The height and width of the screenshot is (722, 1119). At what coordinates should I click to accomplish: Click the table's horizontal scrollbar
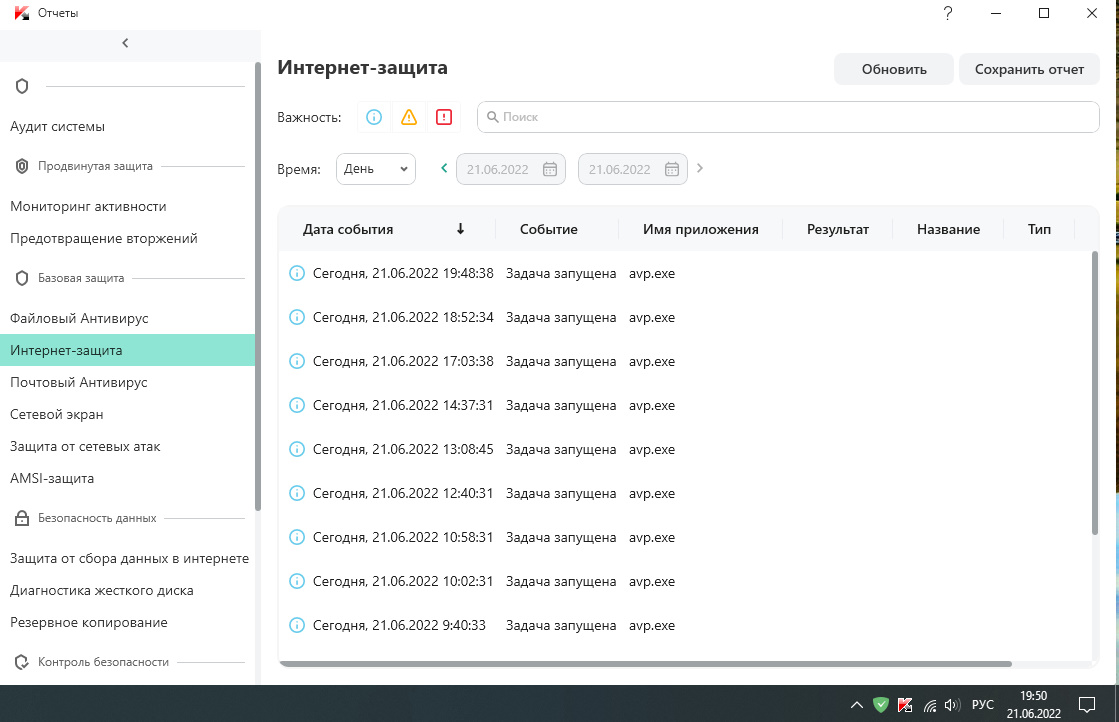tap(646, 663)
